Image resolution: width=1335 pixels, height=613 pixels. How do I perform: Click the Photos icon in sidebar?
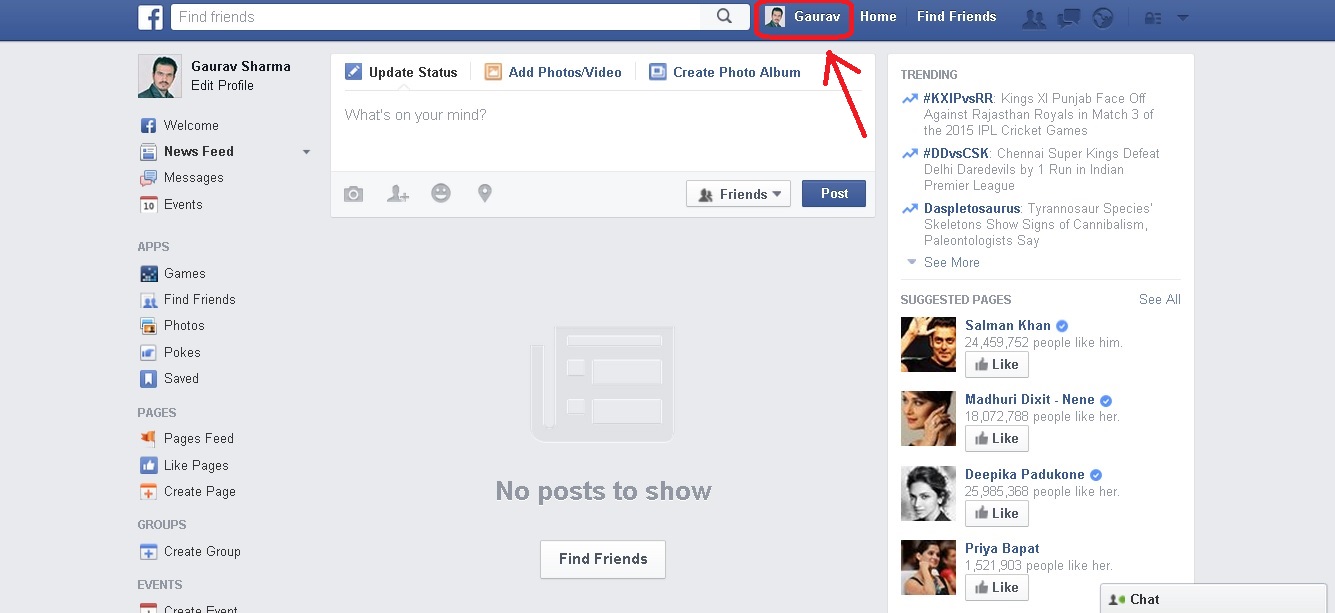click(x=148, y=326)
